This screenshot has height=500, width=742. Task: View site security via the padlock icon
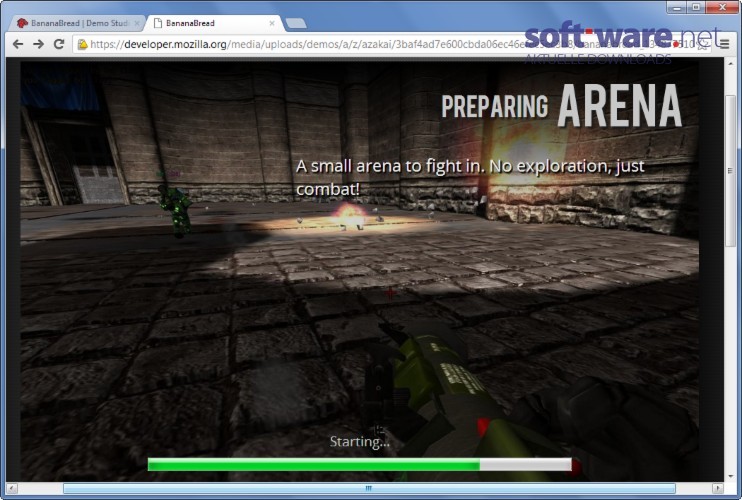click(x=83, y=44)
